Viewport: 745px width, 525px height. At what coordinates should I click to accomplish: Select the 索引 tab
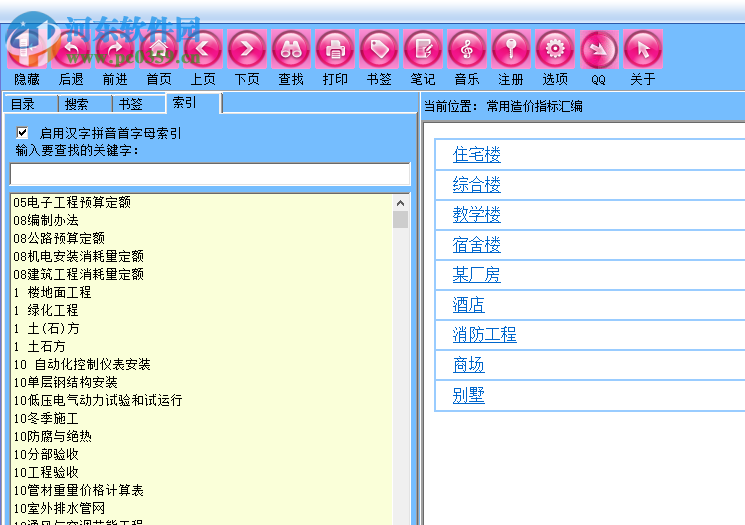point(193,103)
